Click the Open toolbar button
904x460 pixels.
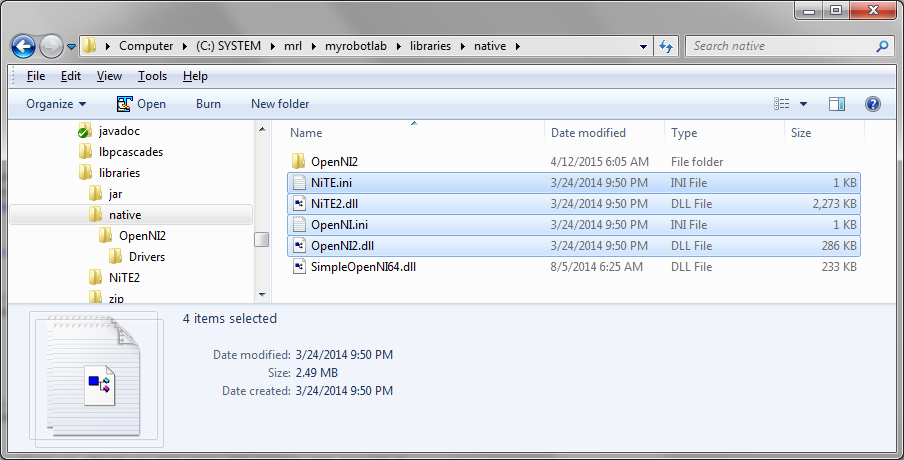point(141,104)
